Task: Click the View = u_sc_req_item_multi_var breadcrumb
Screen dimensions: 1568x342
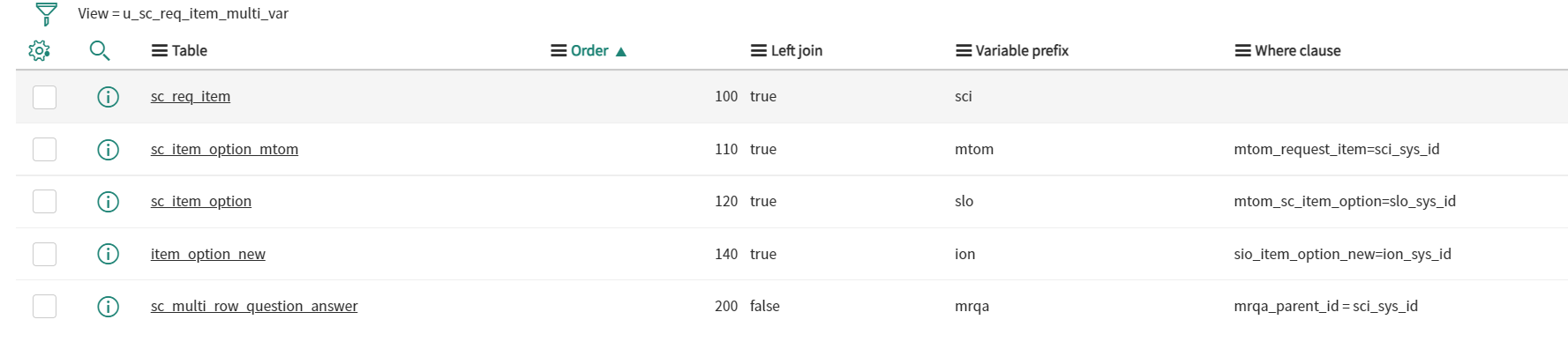Action: click(x=184, y=14)
